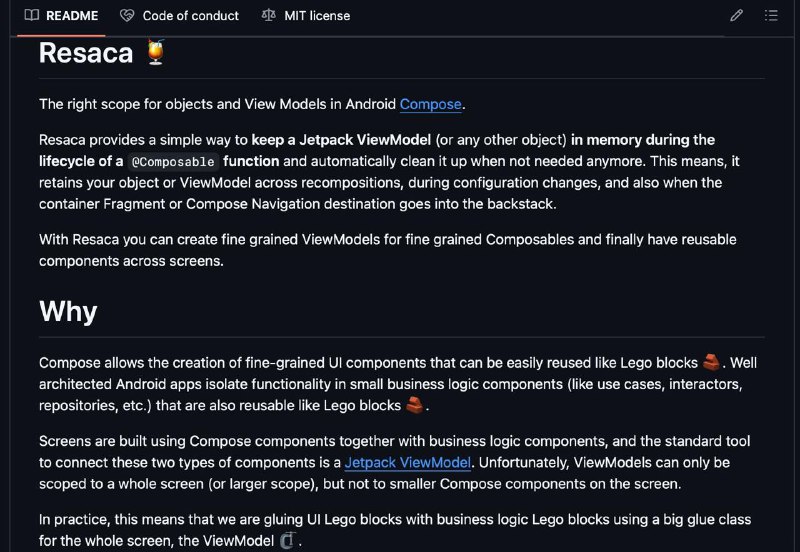Screen dimensions: 800x552
Task: Click the Why section heading
Action: 68,311
